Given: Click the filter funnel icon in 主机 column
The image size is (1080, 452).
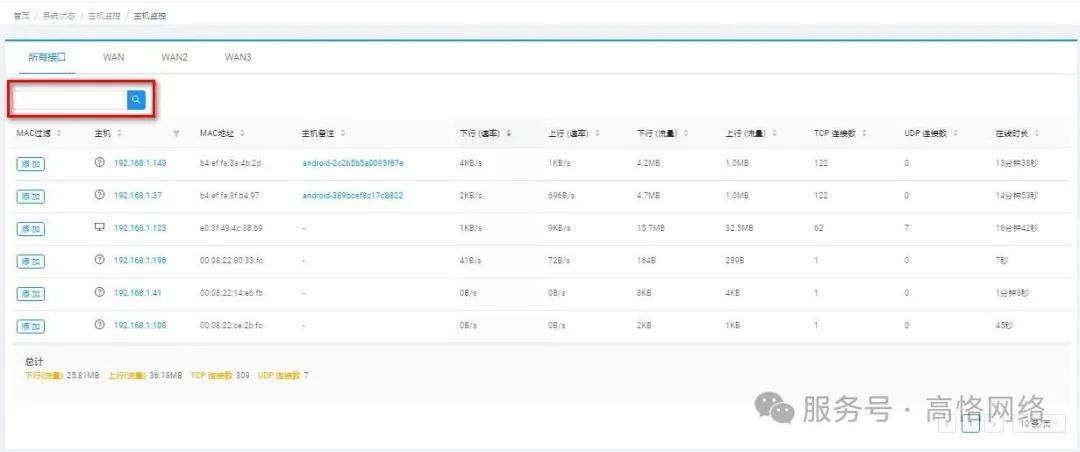Looking at the screenshot, I should (176, 134).
